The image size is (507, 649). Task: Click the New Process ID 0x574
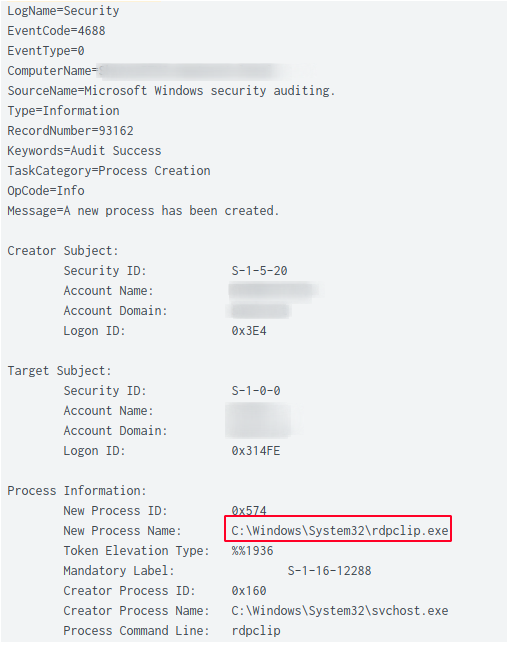coord(249,510)
